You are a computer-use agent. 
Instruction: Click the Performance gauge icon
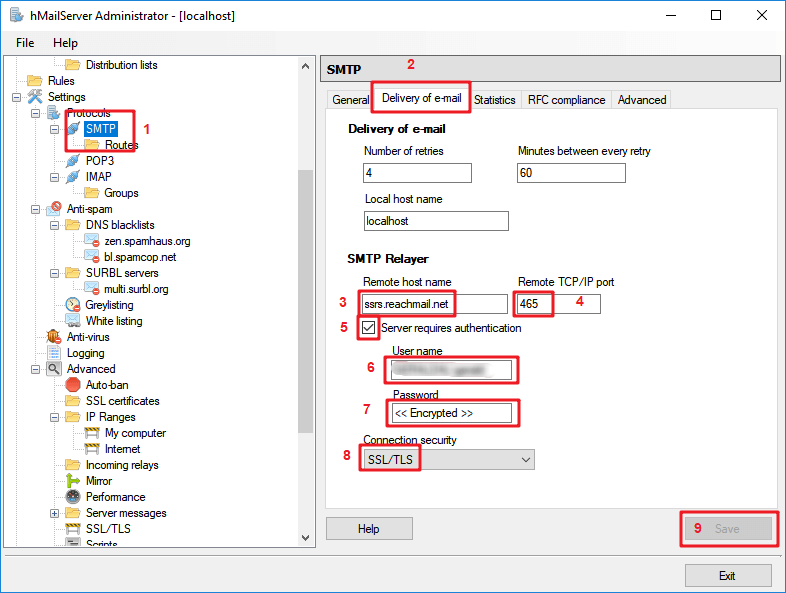(73, 497)
